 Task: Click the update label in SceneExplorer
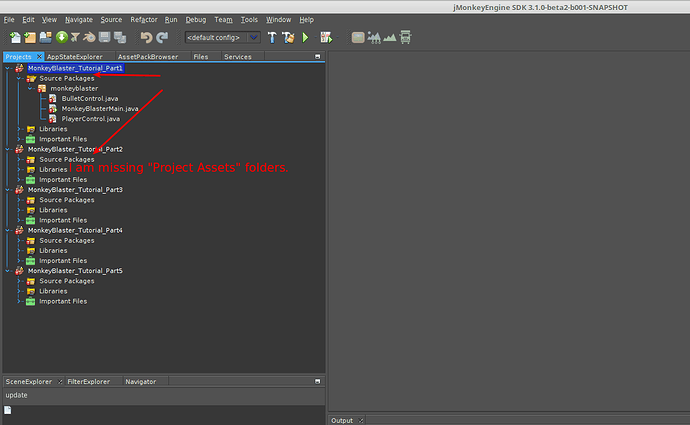pyautogui.click(x=16, y=395)
